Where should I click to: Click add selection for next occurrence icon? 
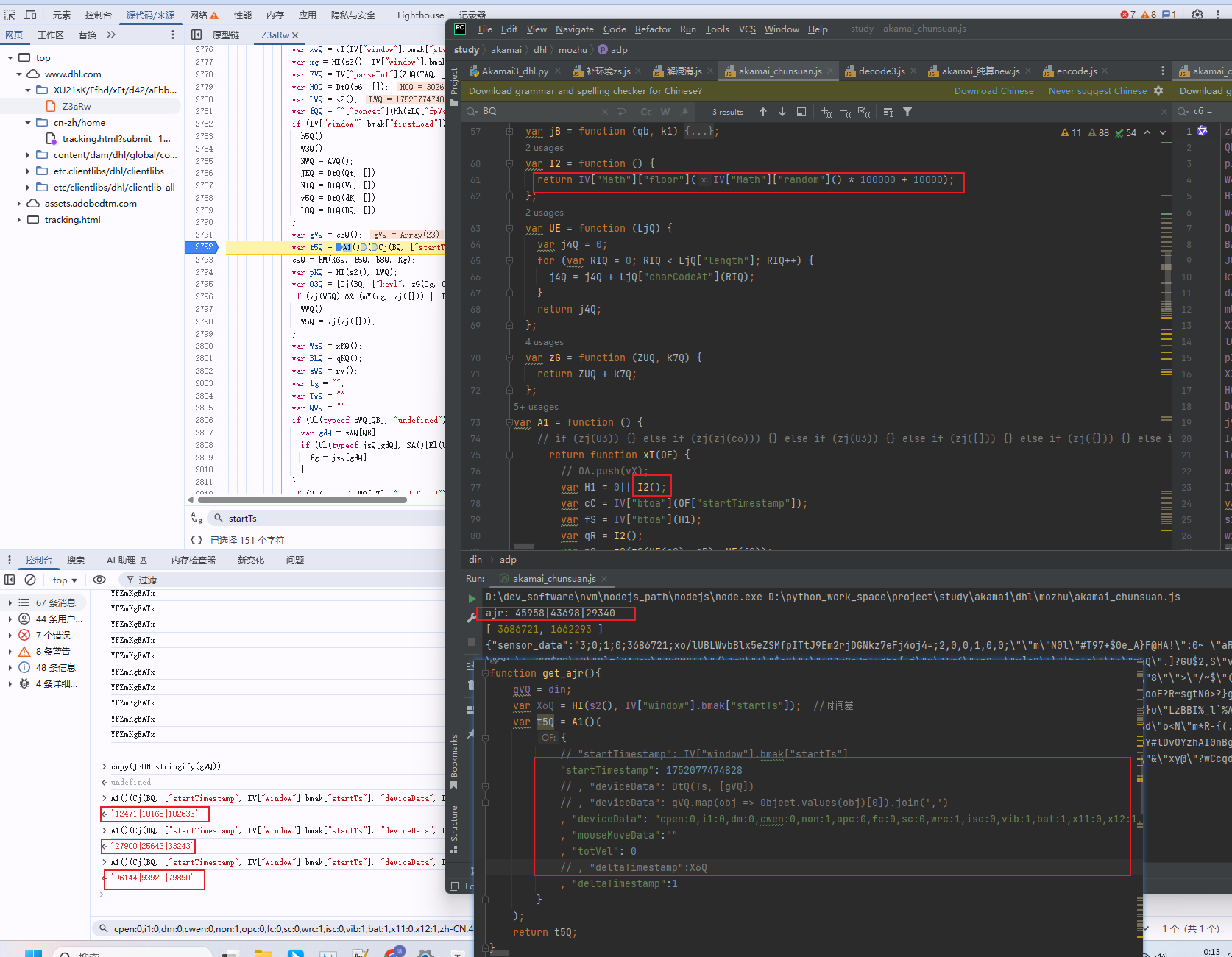click(826, 112)
